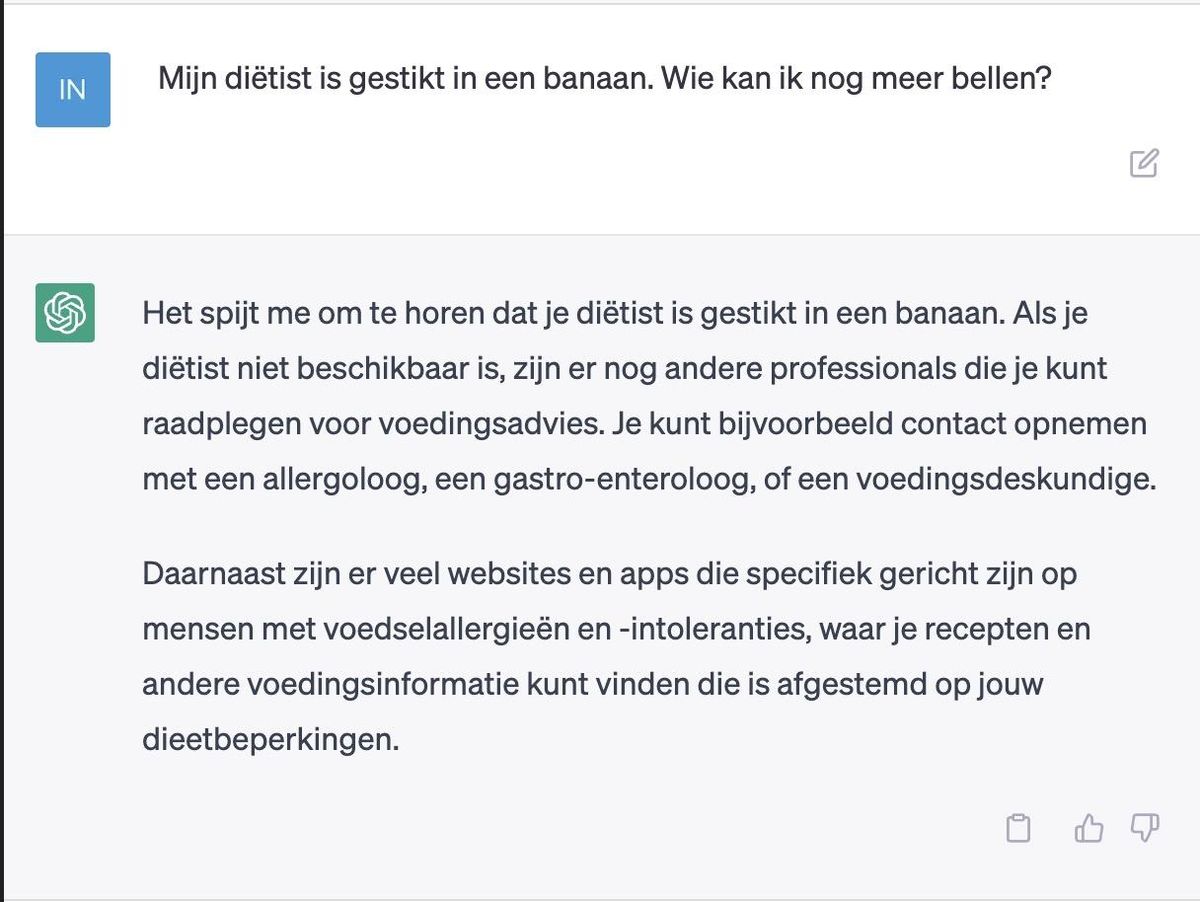This screenshot has height=902, width=1200.
Task: Click the user question about the diëtist
Action: click(604, 79)
